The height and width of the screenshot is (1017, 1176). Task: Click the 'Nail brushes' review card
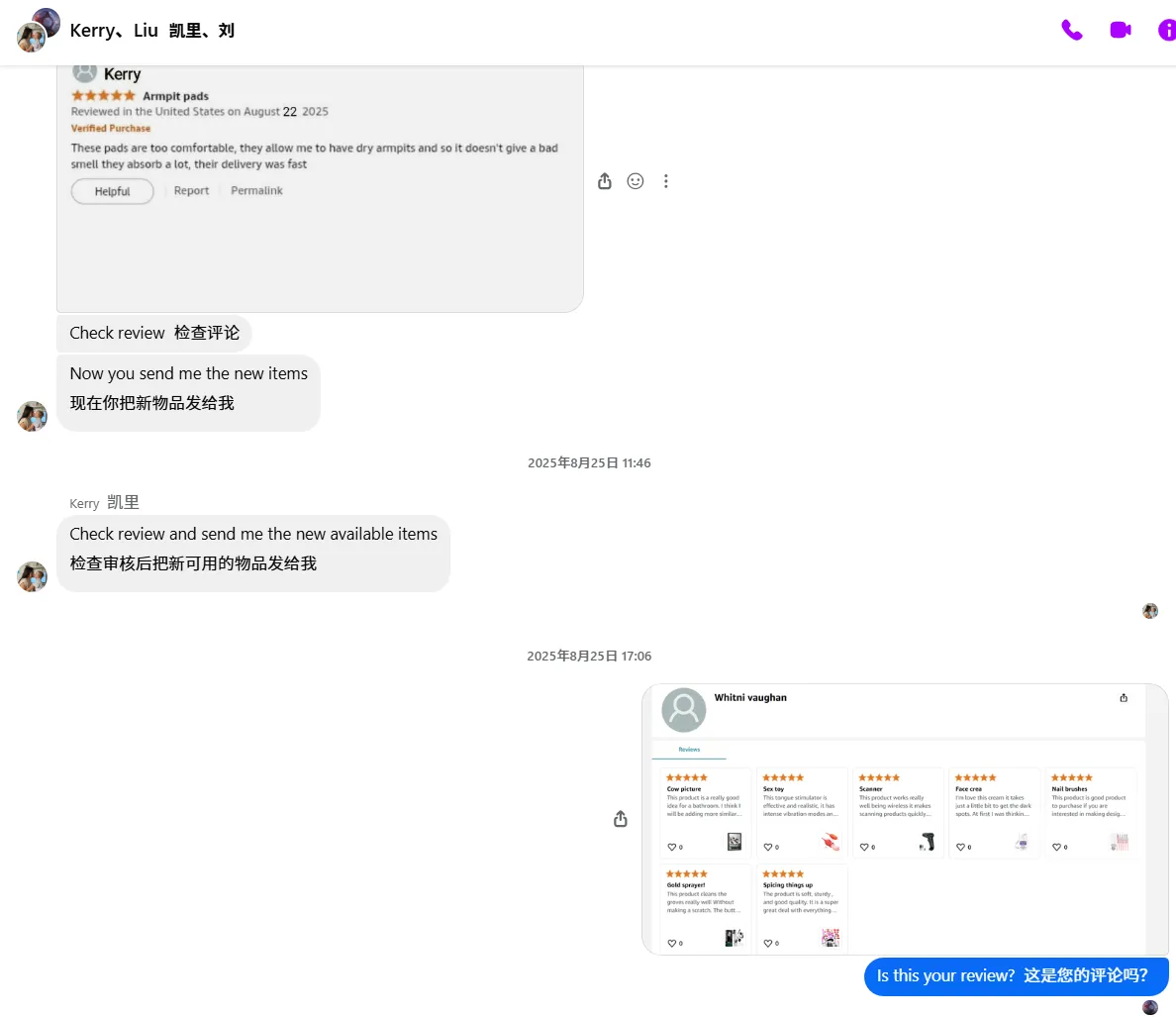1090,813
